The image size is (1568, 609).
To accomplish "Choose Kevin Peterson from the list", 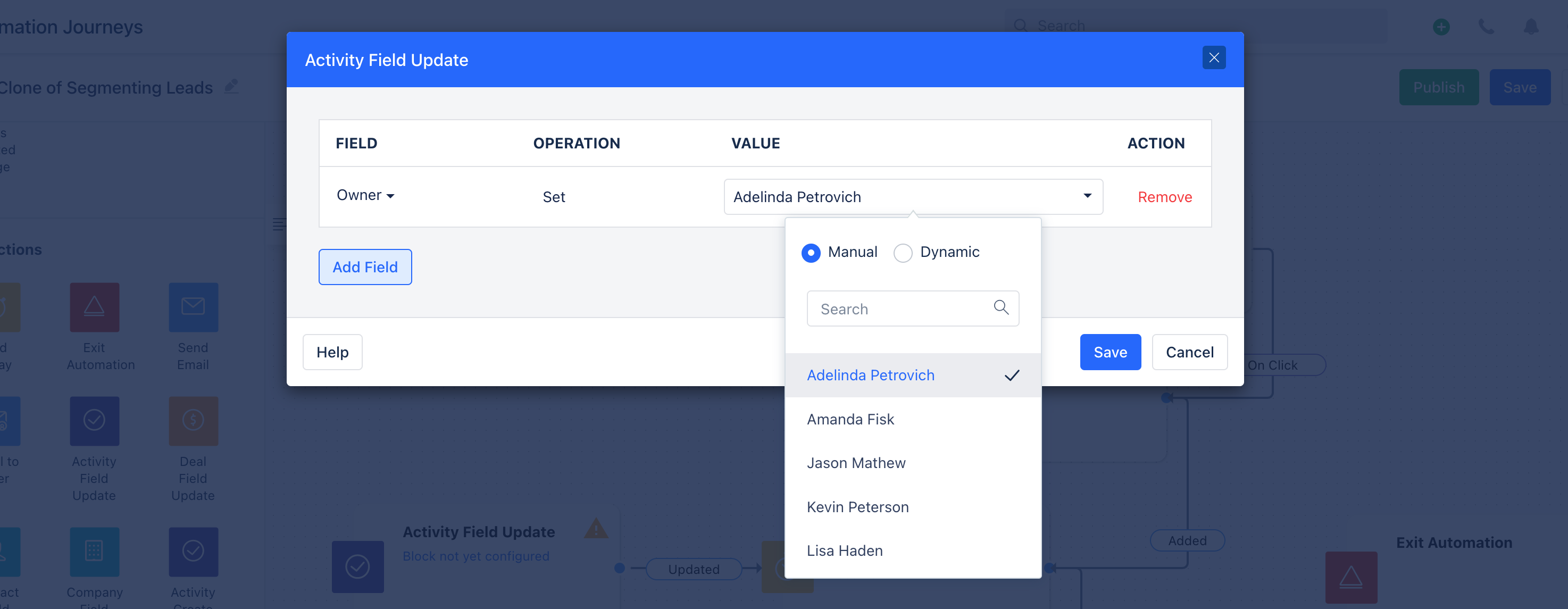I will 913,507.
